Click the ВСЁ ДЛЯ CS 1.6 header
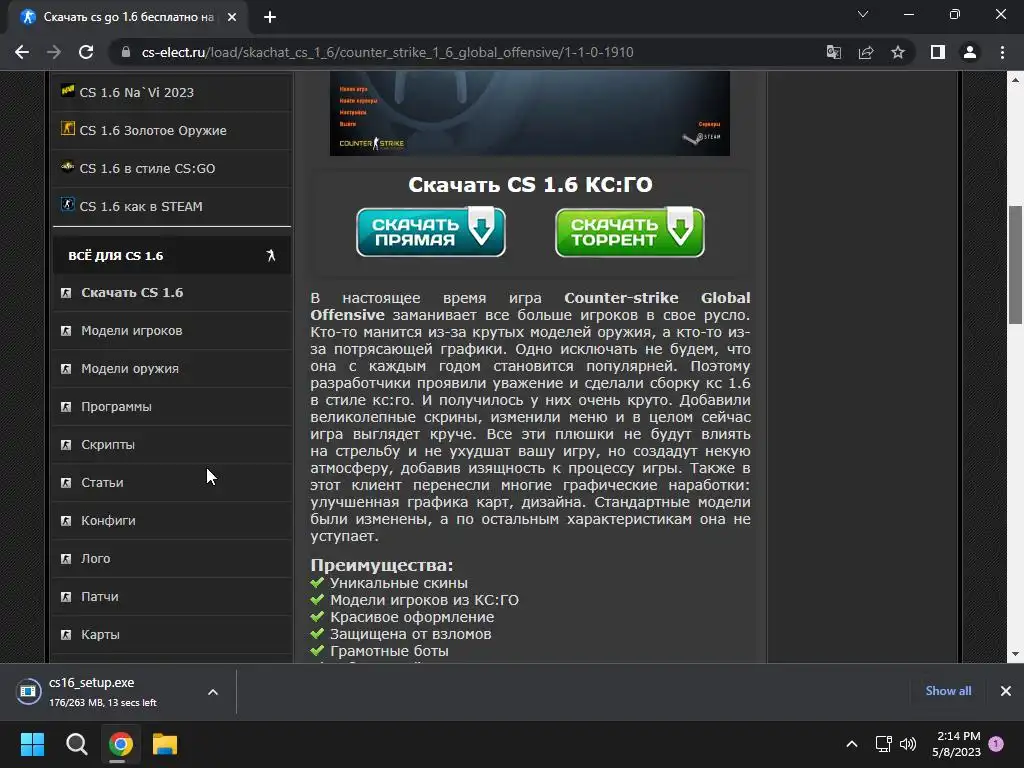Viewport: 1024px width, 768px height. 172,255
